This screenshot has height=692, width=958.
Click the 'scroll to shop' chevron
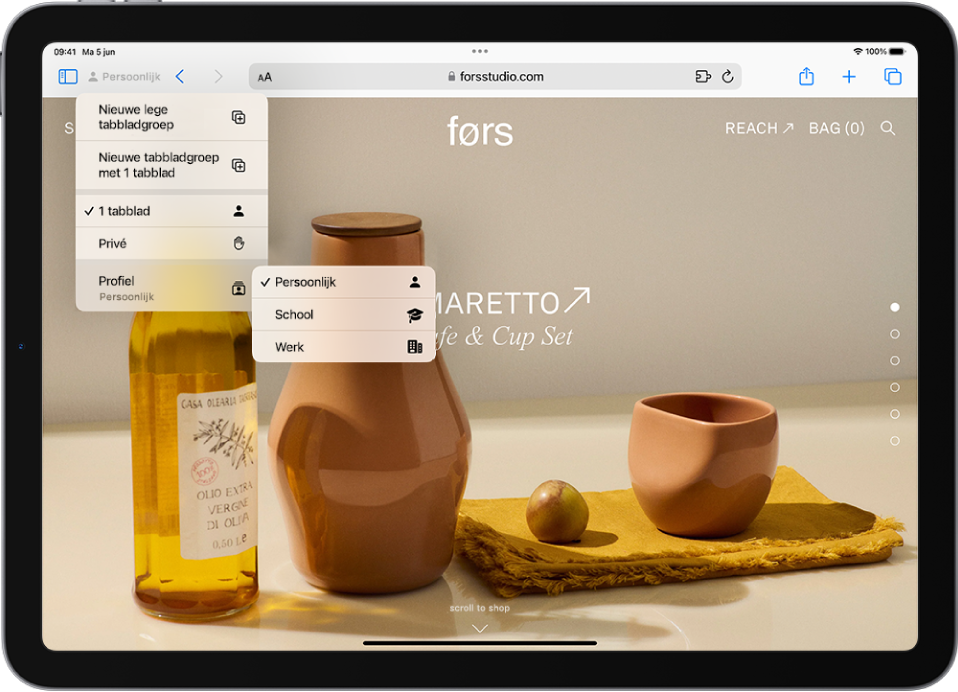479,627
